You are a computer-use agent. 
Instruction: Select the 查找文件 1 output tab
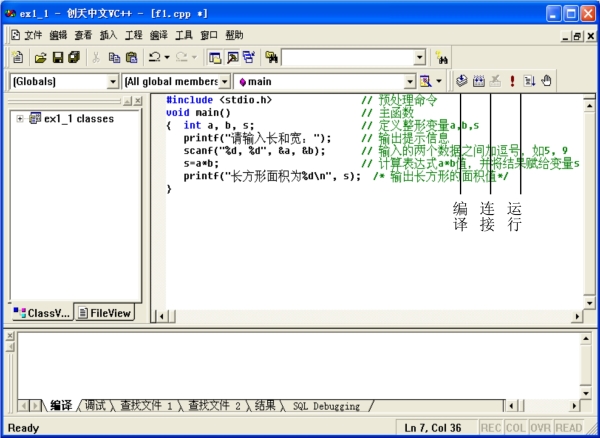click(146, 405)
